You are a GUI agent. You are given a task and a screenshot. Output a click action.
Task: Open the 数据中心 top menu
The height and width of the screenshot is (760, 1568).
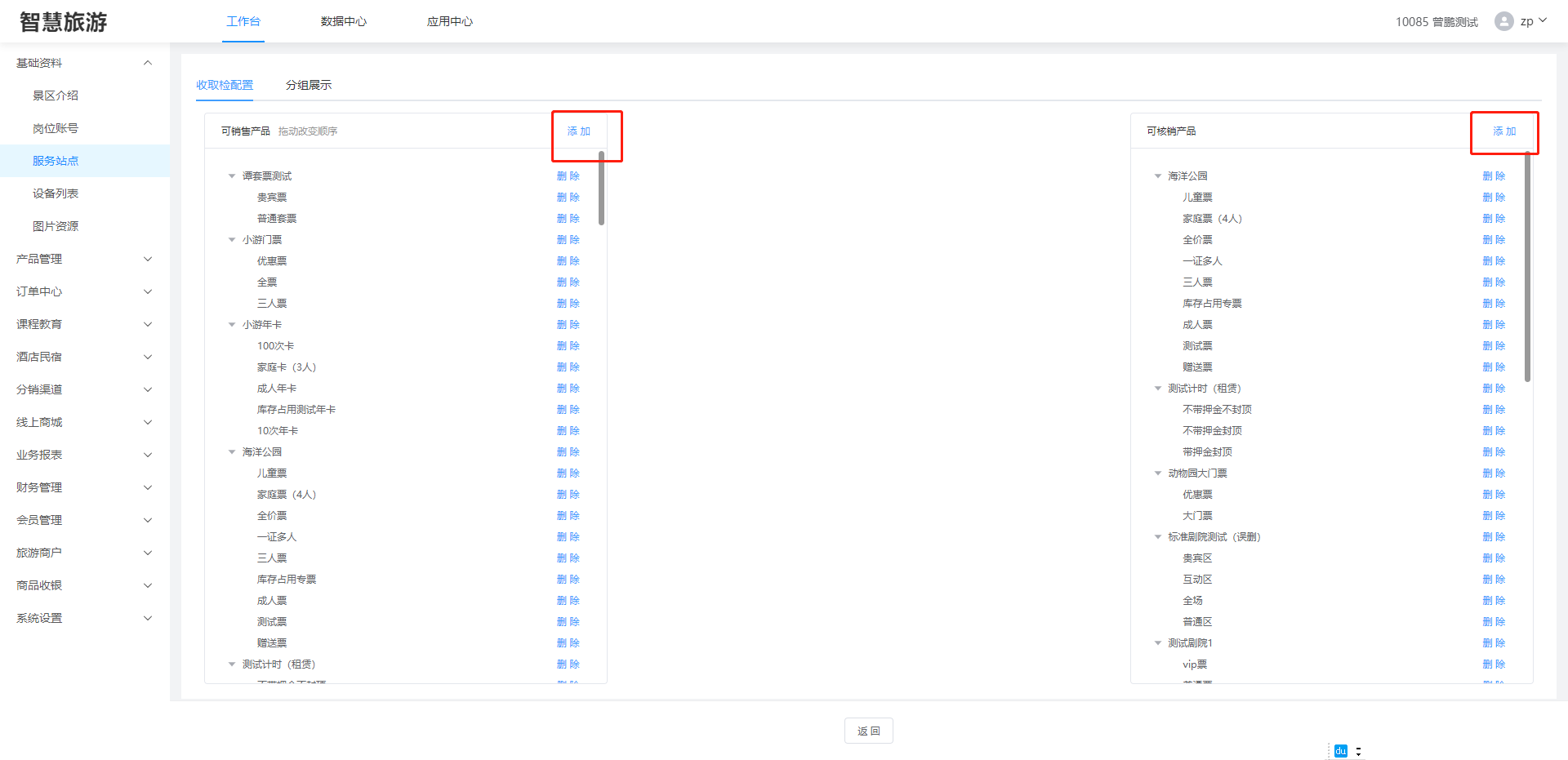[x=343, y=21]
